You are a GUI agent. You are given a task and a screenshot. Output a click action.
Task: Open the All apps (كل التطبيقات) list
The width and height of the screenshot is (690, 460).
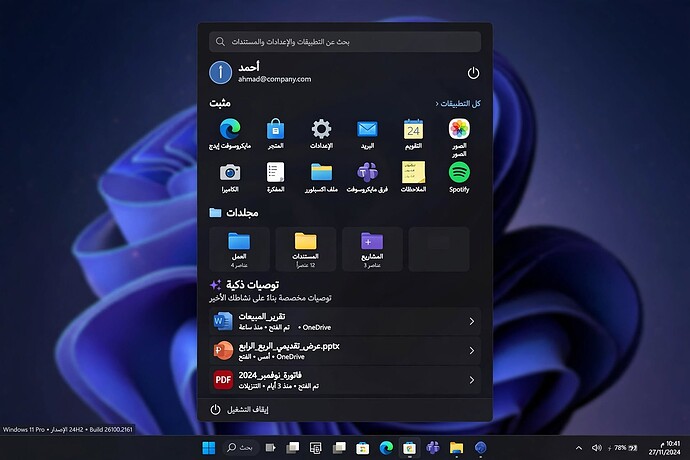[x=458, y=103]
